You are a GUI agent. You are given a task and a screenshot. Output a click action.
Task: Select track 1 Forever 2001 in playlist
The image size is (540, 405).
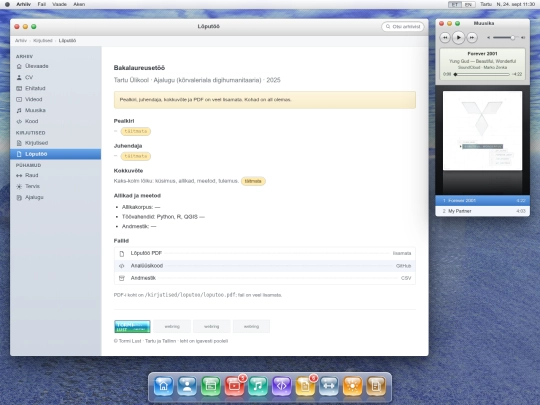click(x=482, y=200)
